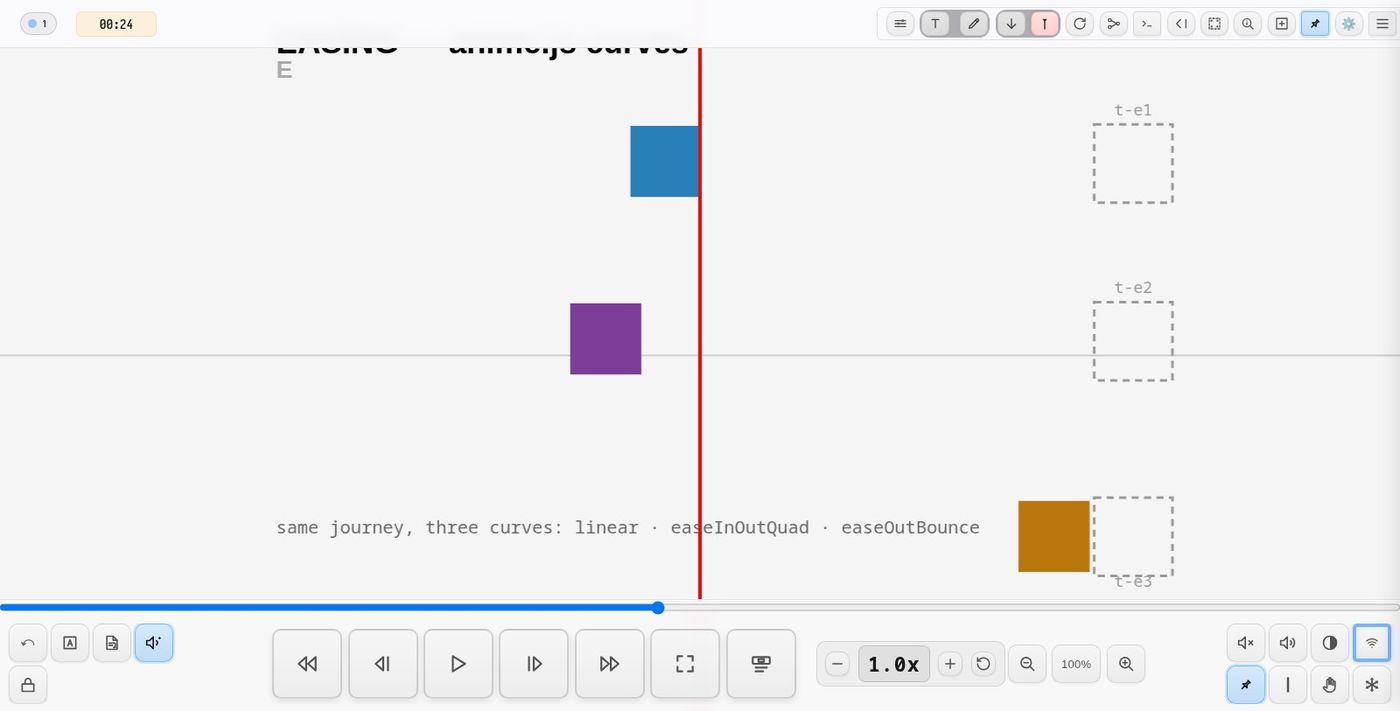Click the asterisk button
Viewport: 1400px width, 711px height.
(1372, 685)
